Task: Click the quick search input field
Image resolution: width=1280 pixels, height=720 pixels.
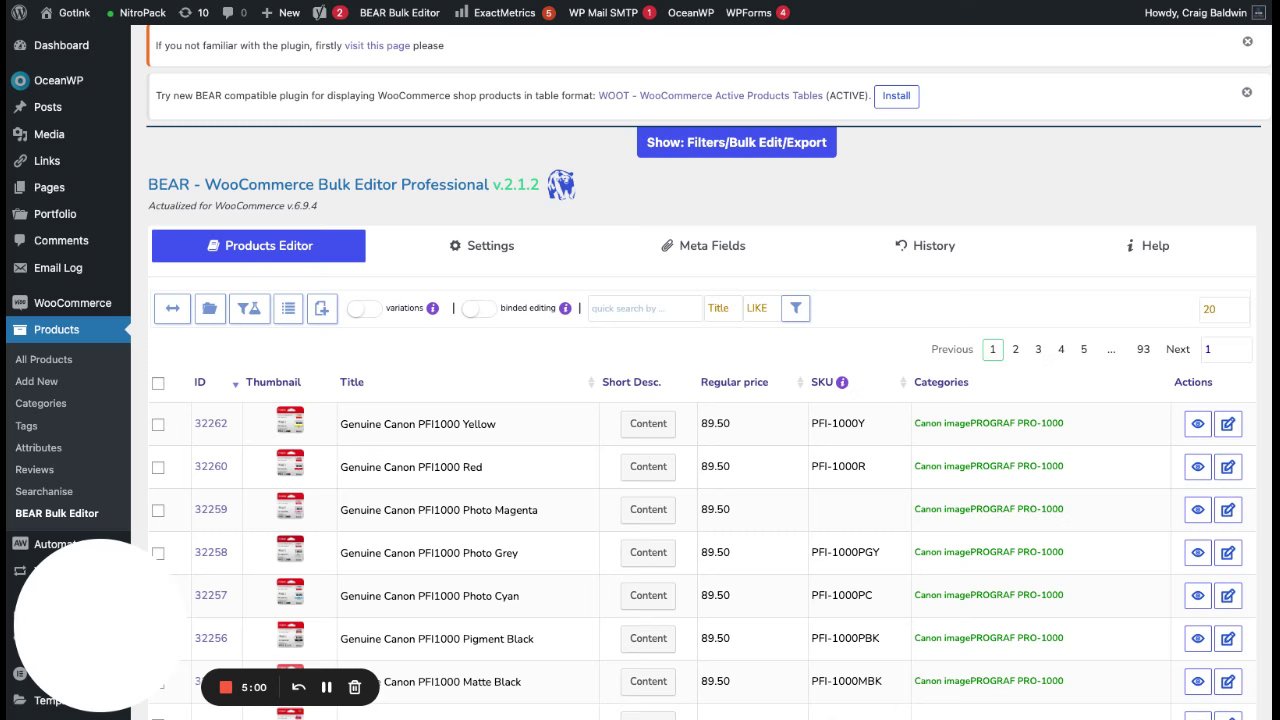Action: (645, 308)
